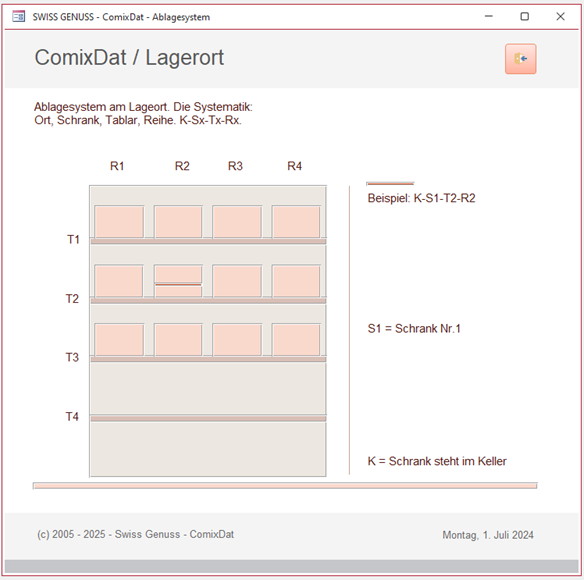The image size is (584, 580).
Task: Click the Access form icon in title bar
Action: pos(18,17)
